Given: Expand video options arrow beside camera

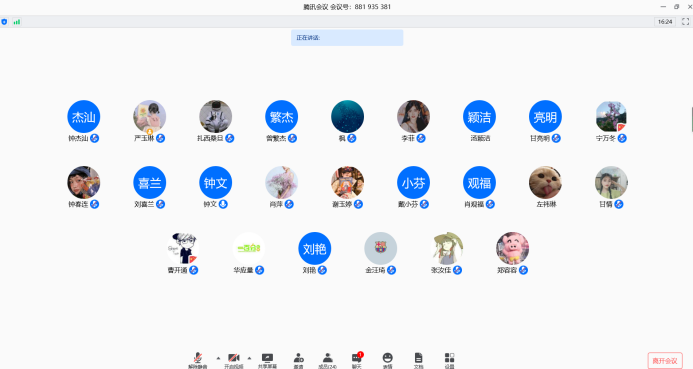Looking at the screenshot, I should [x=249, y=358].
